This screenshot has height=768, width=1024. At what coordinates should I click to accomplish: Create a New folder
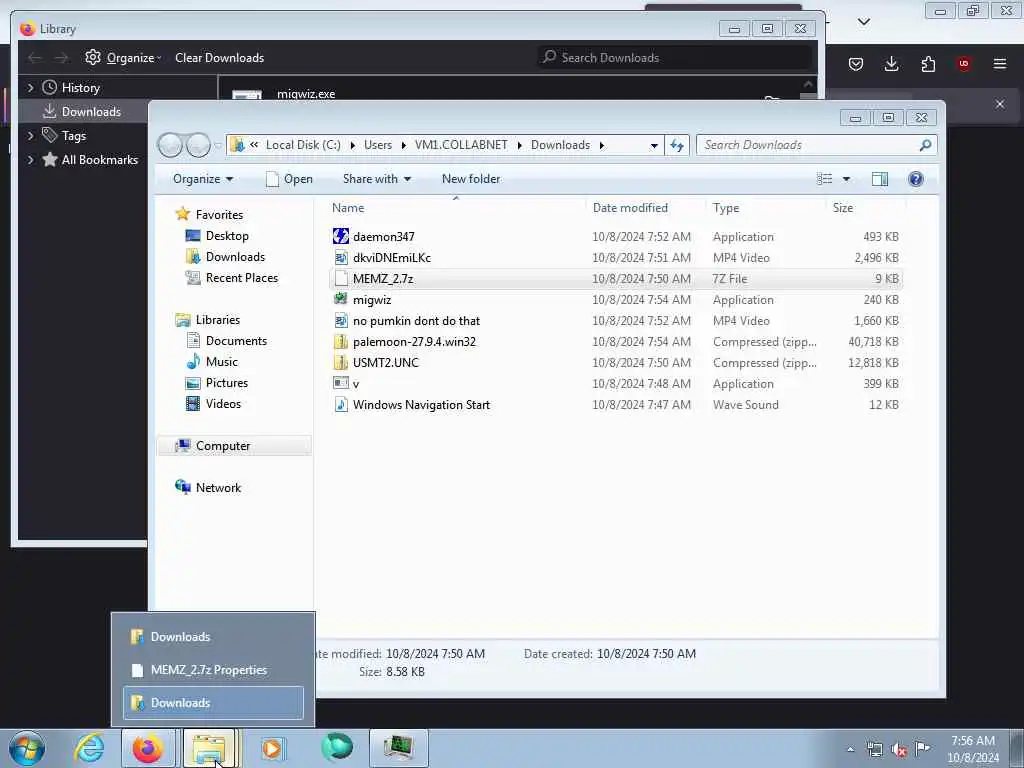471,179
